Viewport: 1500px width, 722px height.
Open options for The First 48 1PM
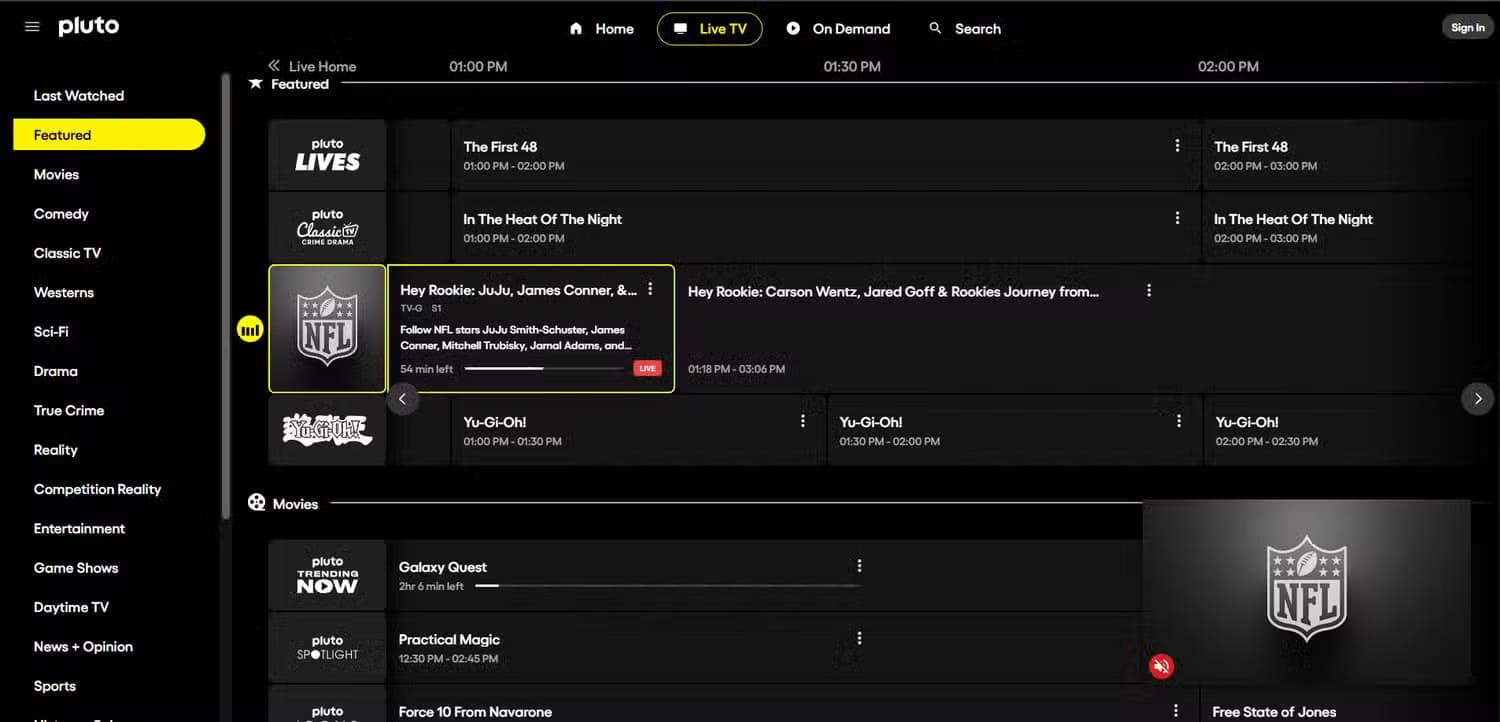[1177, 146]
